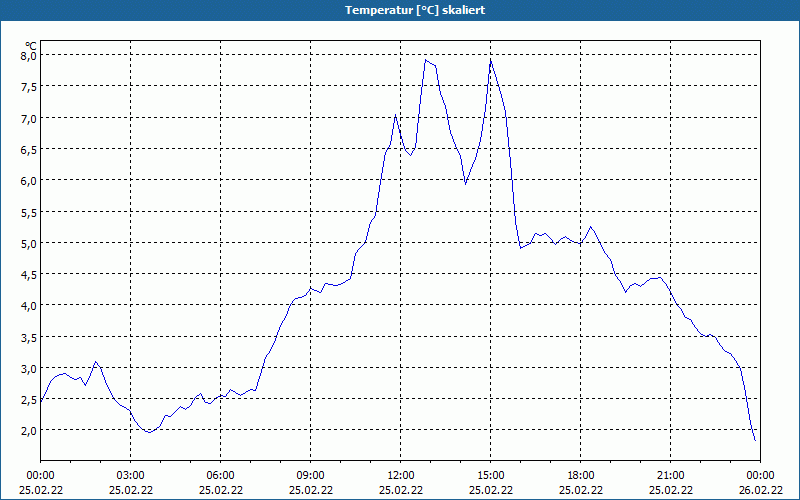
Task: Click the 8,0 y-axis value
Action: click(x=30, y=55)
